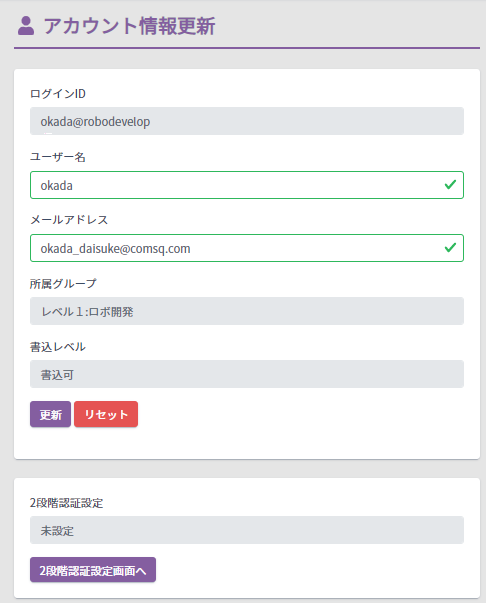Focus the メールアドレス input field
The height and width of the screenshot is (603, 487).
[247, 248]
